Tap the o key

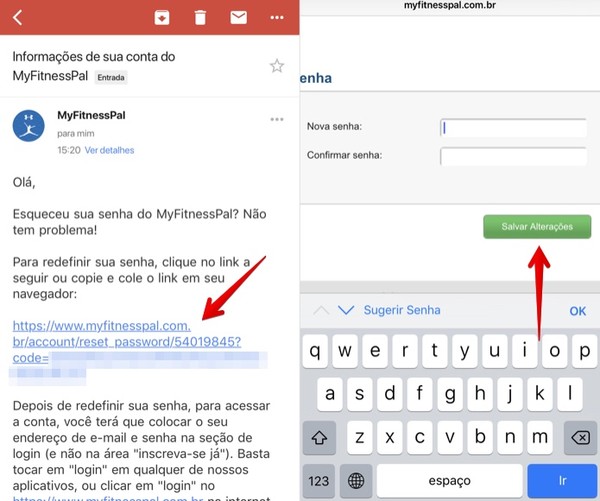[x=555, y=351]
